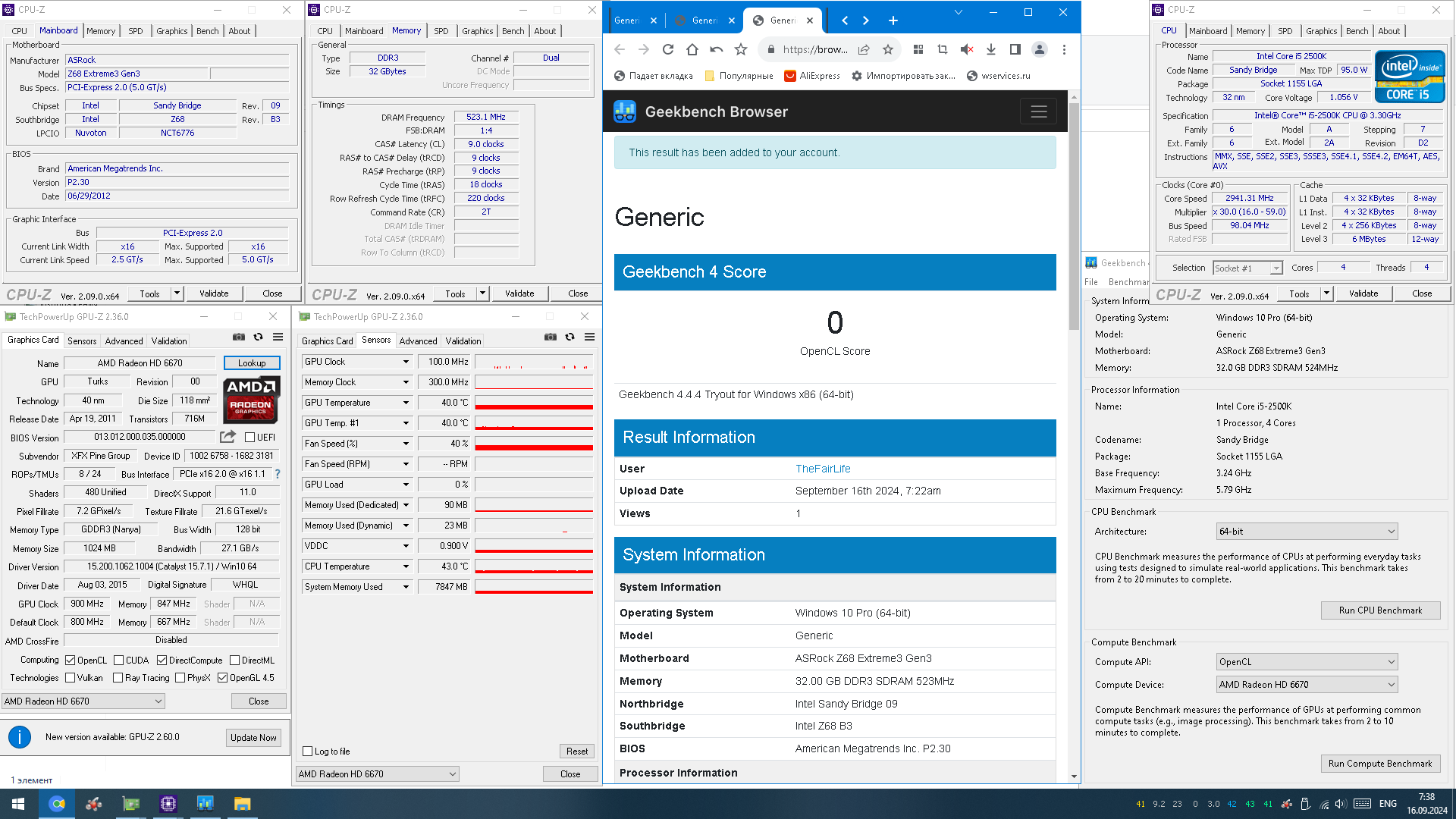Open the GPU Clock sensor dropdown
Image resolution: width=1456 pixels, height=819 pixels.
click(406, 362)
